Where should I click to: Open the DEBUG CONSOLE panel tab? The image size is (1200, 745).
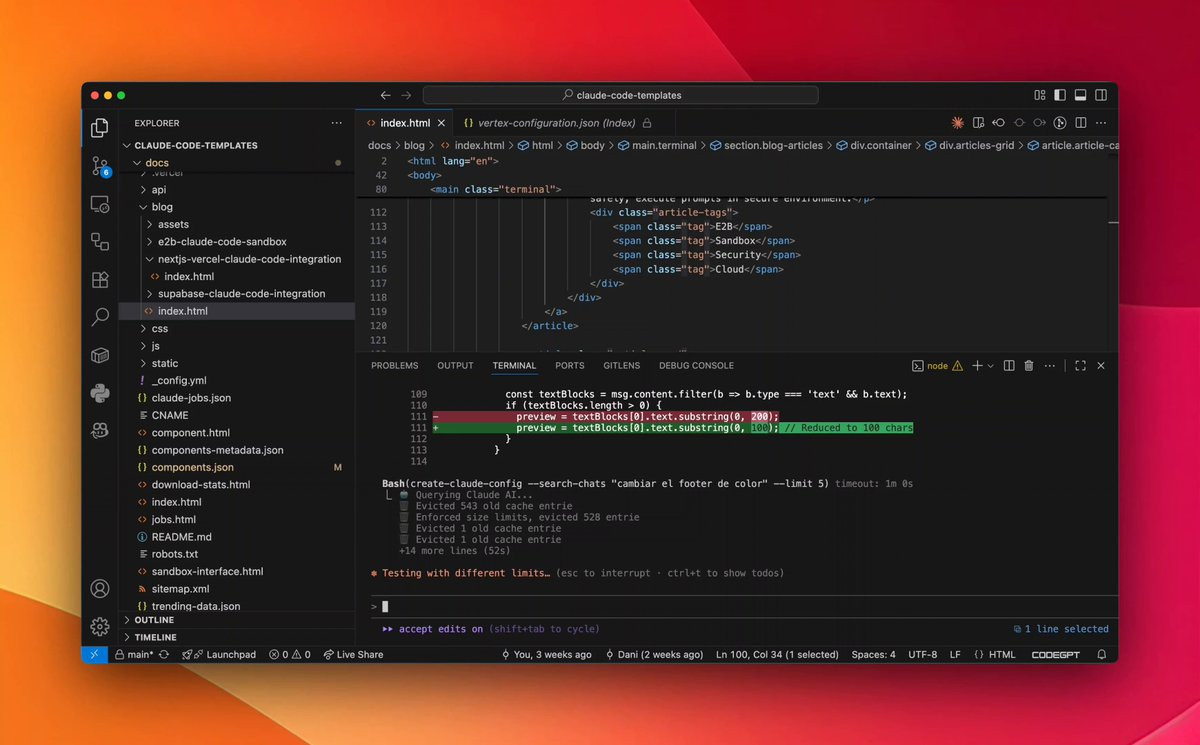click(x=696, y=366)
